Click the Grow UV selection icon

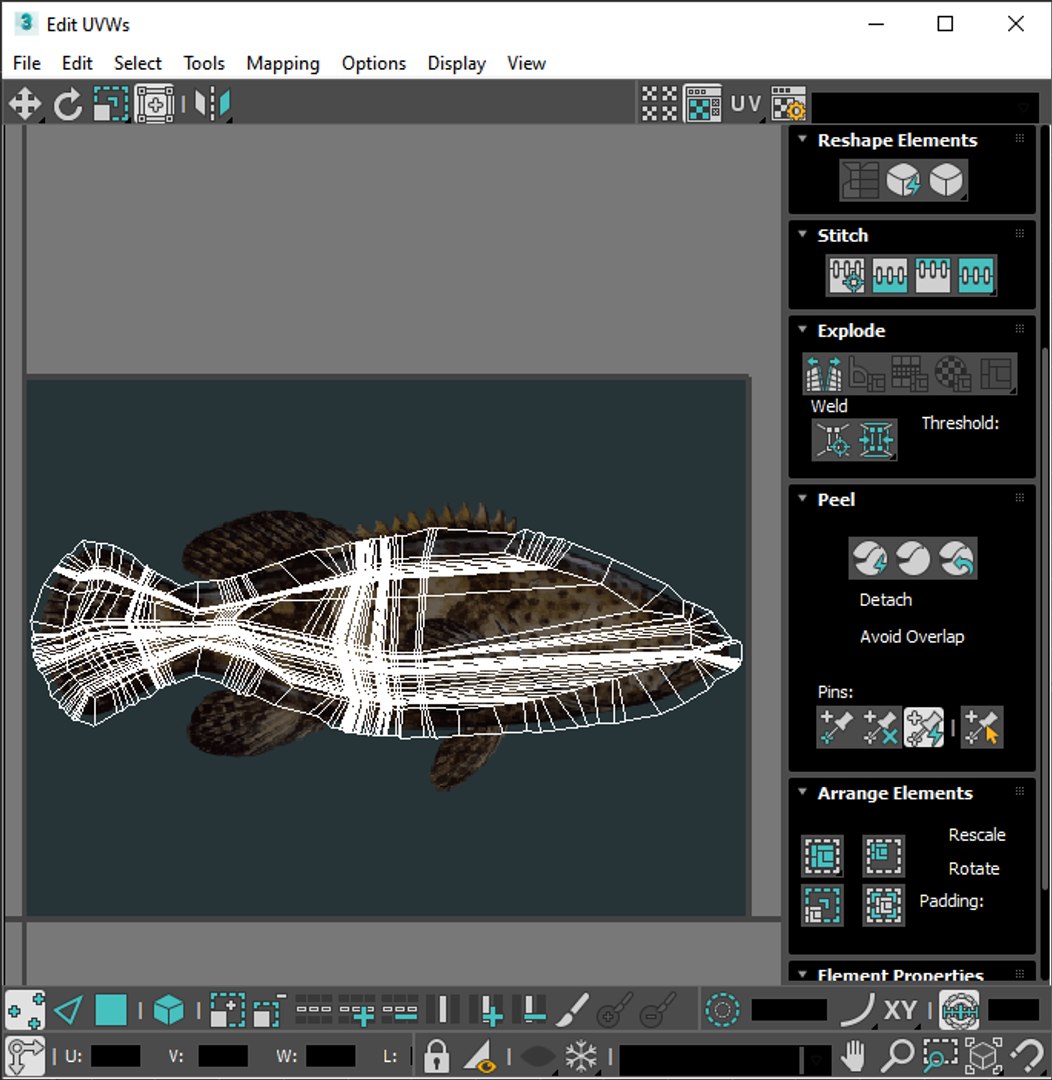tap(227, 1010)
